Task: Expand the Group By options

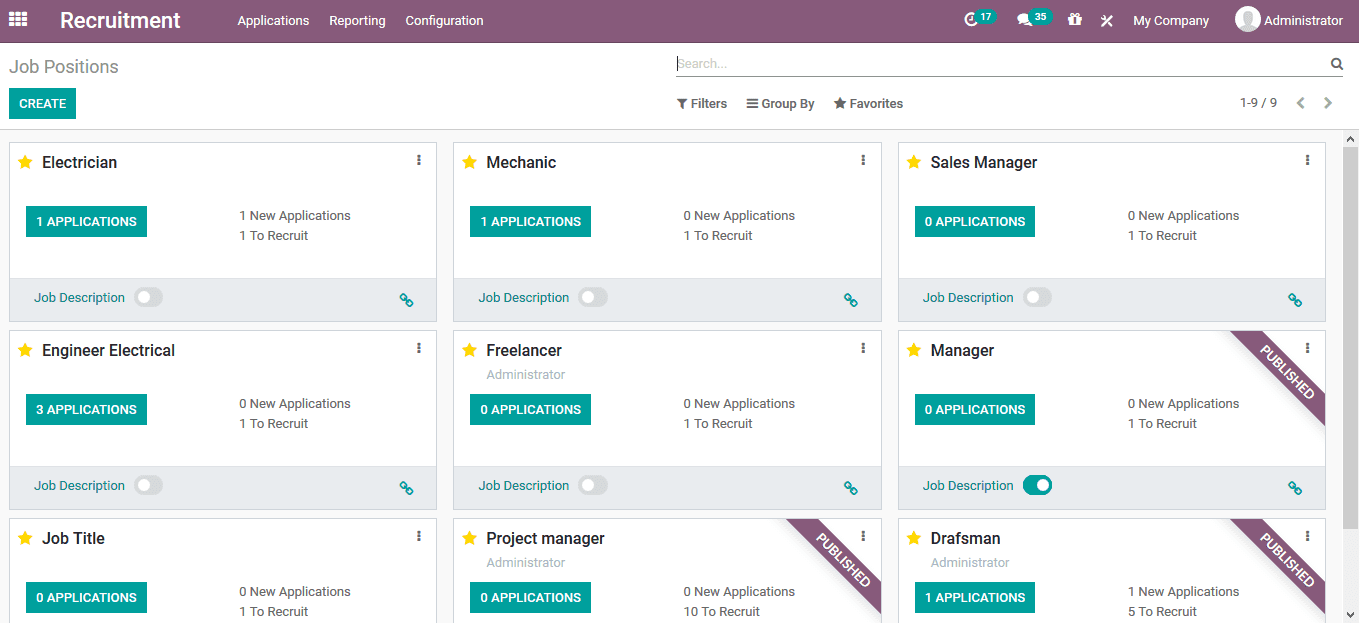Action: tap(780, 103)
